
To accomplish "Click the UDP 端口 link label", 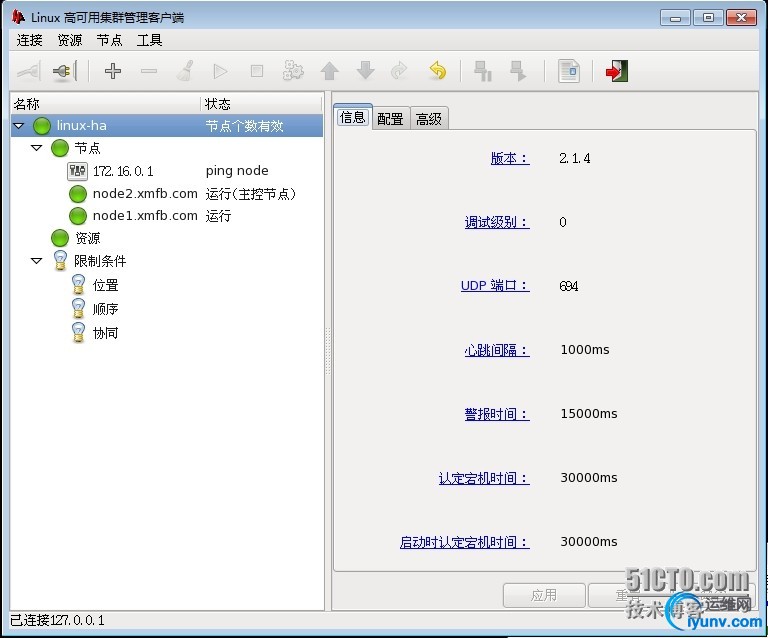I will pyautogui.click(x=495, y=286).
